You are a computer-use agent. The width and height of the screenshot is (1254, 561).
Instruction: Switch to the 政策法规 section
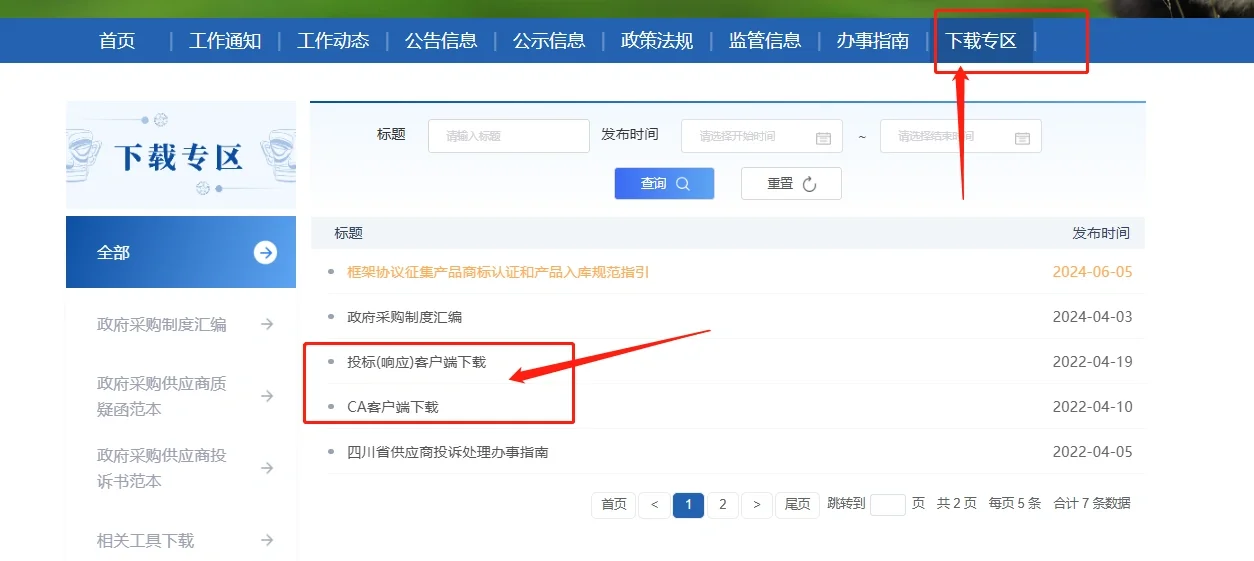pyautogui.click(x=657, y=41)
